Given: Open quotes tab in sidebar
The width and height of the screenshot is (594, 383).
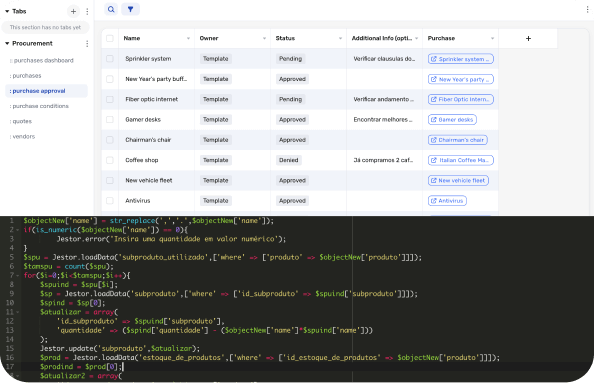Looking at the screenshot, I should coord(21,121).
